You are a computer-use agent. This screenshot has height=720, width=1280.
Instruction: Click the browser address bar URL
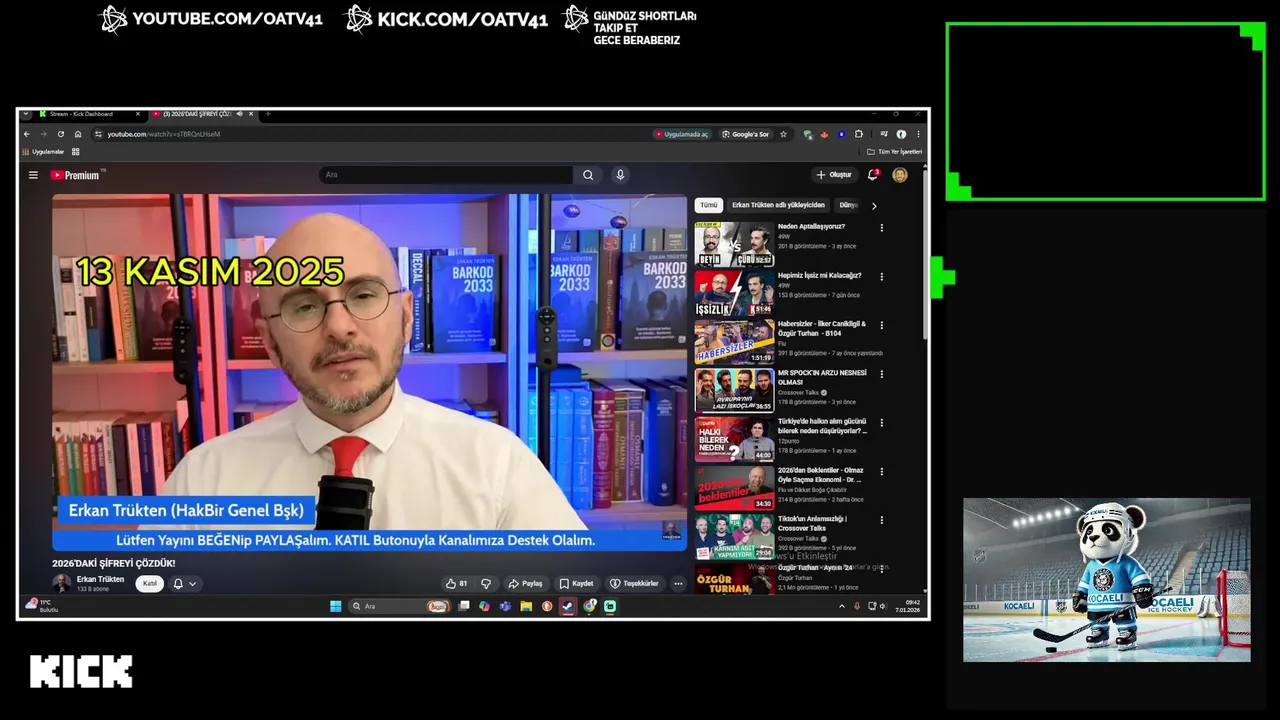pyautogui.click(x=164, y=134)
